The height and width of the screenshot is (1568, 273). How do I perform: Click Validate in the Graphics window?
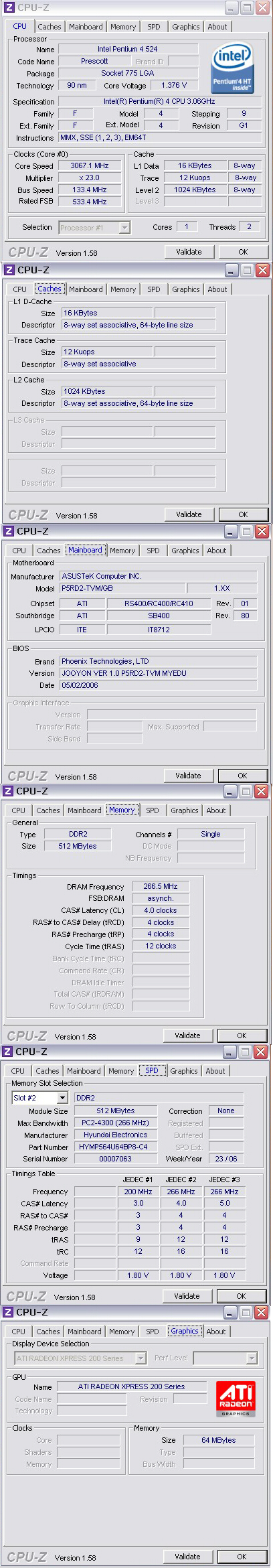point(187,1557)
